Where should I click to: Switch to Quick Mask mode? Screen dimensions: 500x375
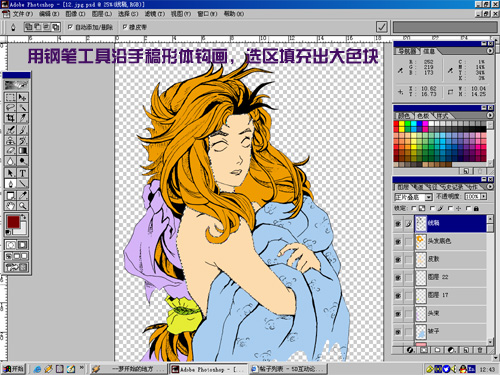coord(22,245)
